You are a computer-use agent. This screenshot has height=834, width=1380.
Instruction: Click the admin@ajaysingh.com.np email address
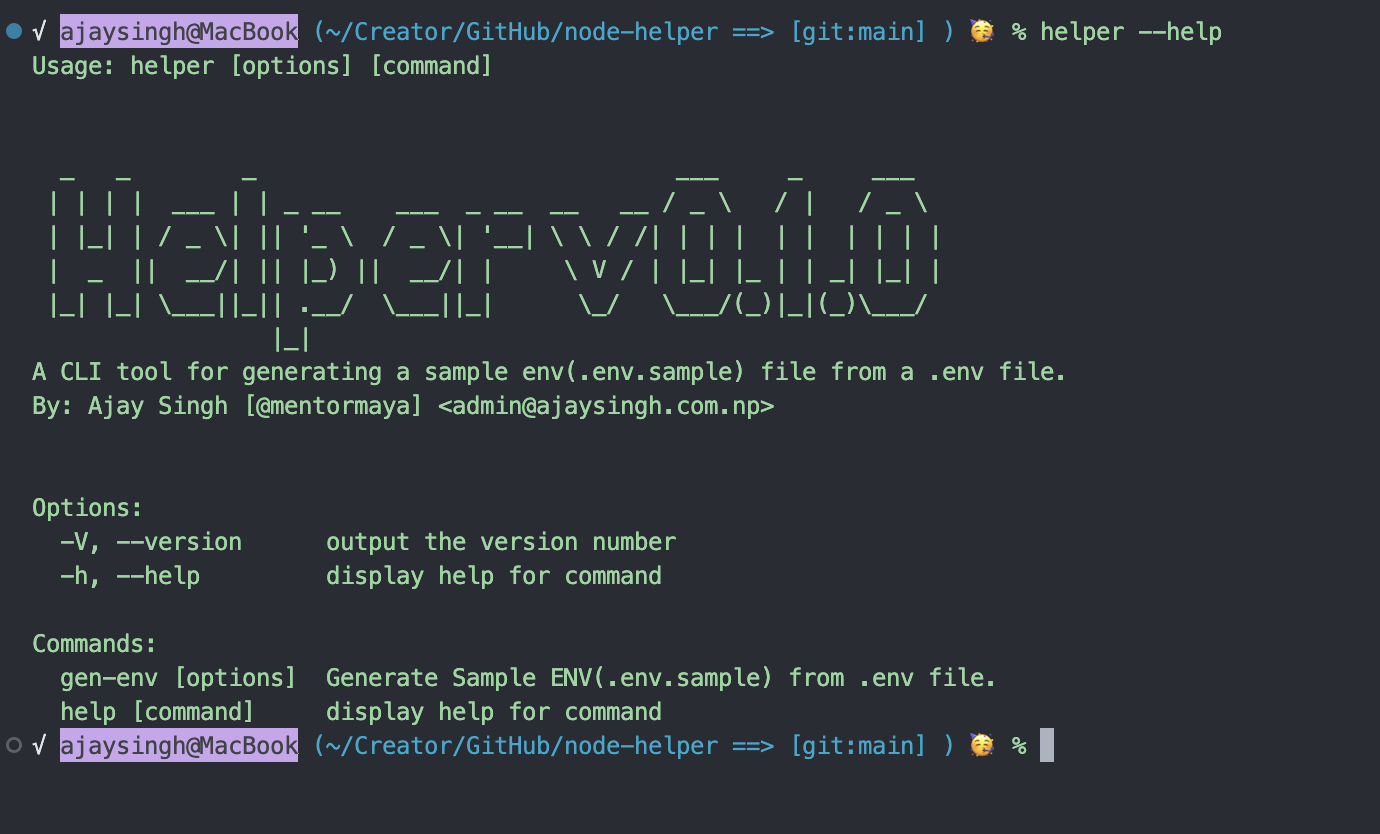606,406
